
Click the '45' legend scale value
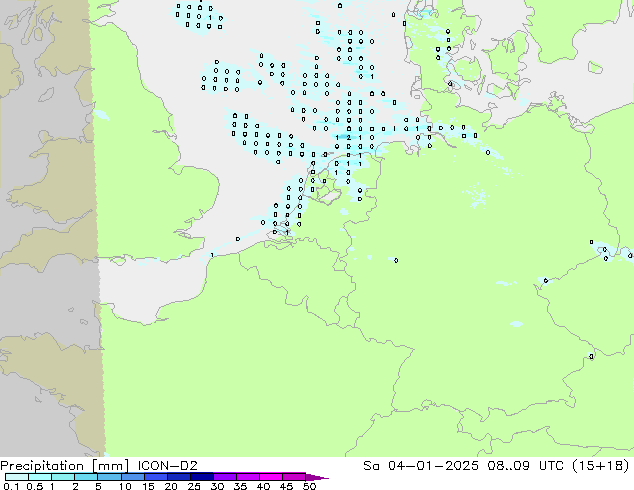pyautogui.click(x=286, y=486)
